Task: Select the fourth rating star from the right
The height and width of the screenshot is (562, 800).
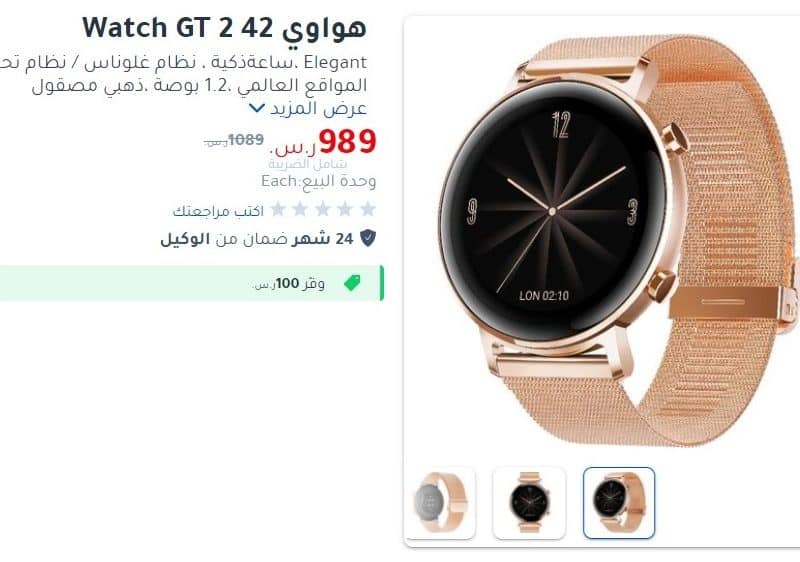Action: pos(300,209)
